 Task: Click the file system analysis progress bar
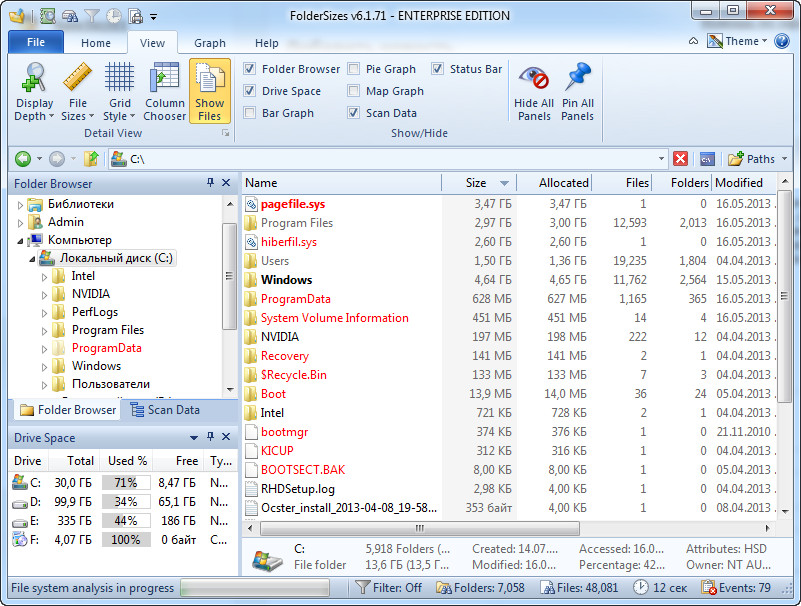[255, 588]
